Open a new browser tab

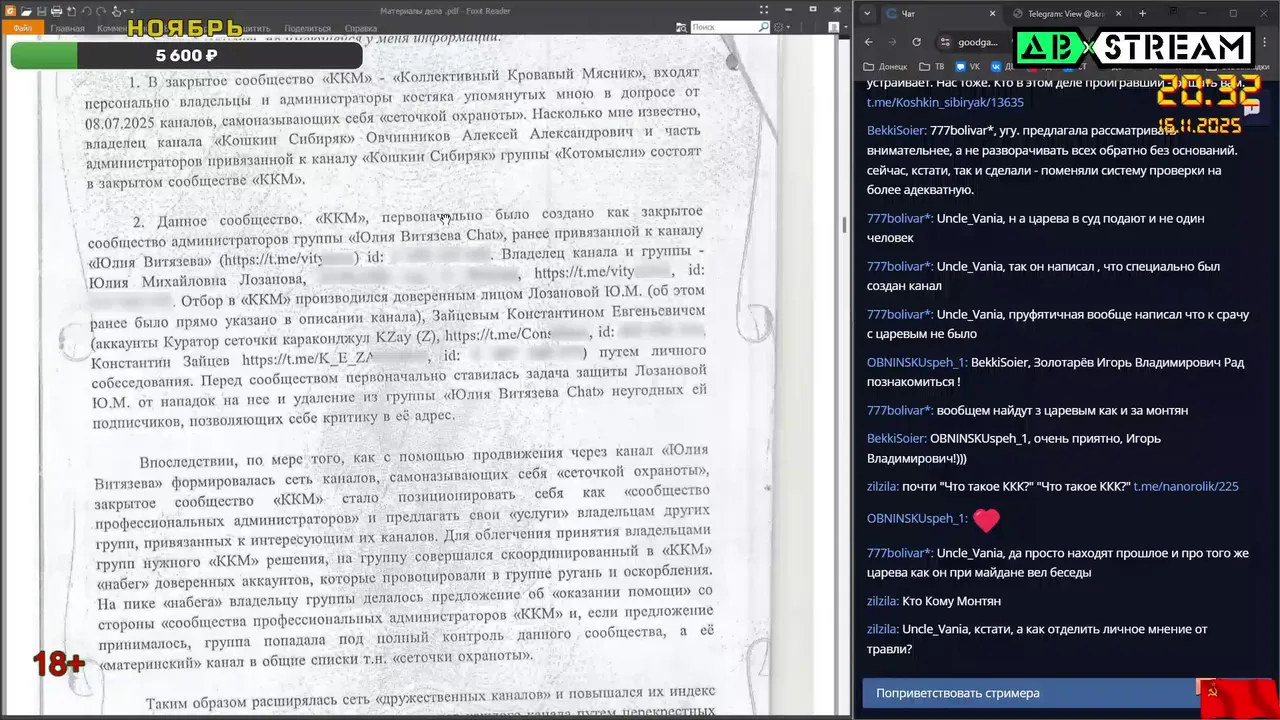click(1142, 13)
